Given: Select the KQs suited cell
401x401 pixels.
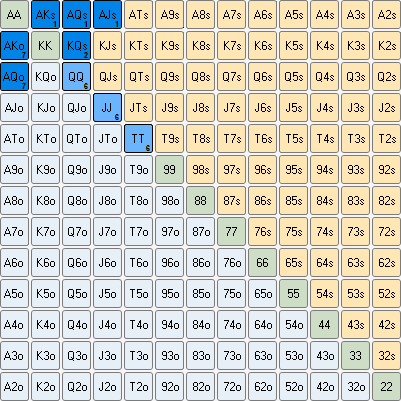Looking at the screenshot, I should tap(77, 46).
